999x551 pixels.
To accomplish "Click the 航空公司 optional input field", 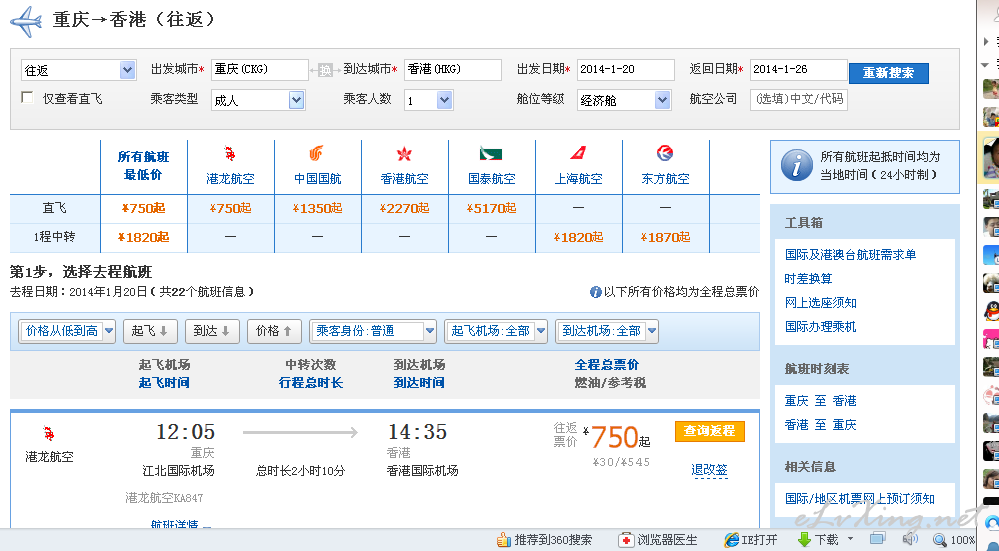I will pyautogui.click(x=798, y=99).
